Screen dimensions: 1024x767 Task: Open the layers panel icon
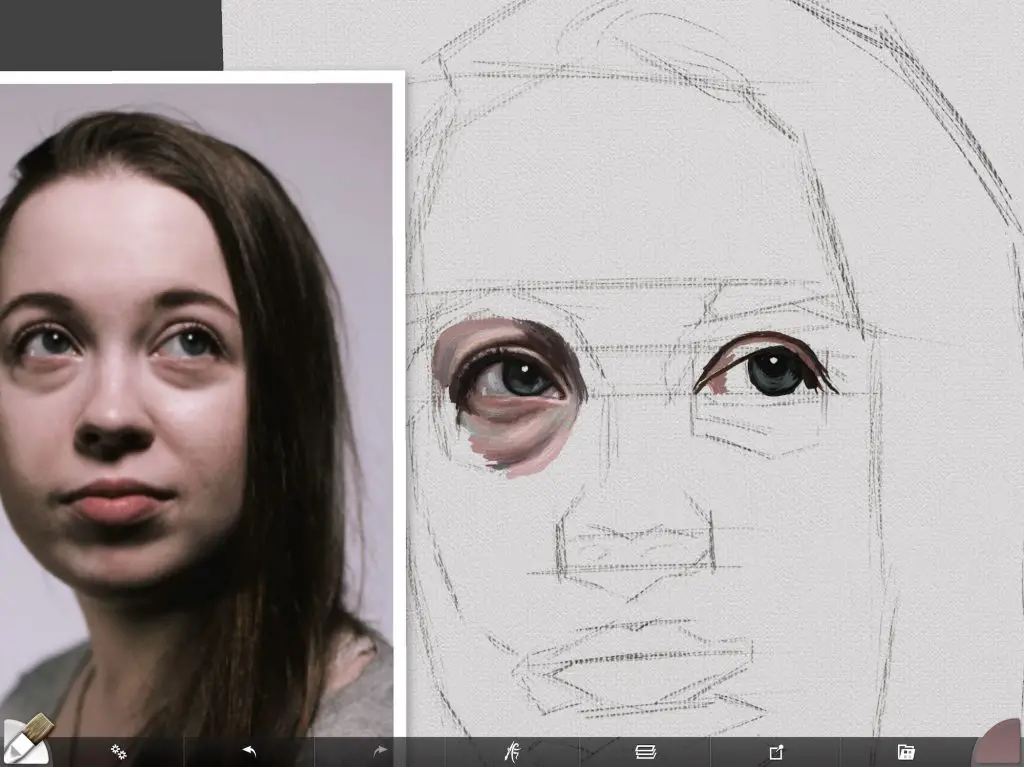tap(645, 752)
